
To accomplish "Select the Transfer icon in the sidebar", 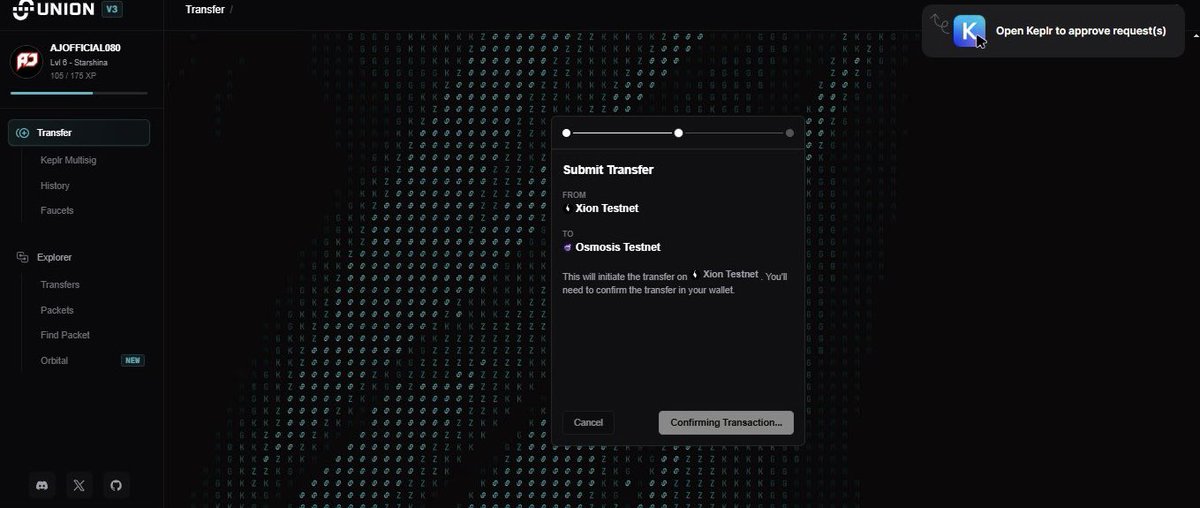I will tap(22, 133).
